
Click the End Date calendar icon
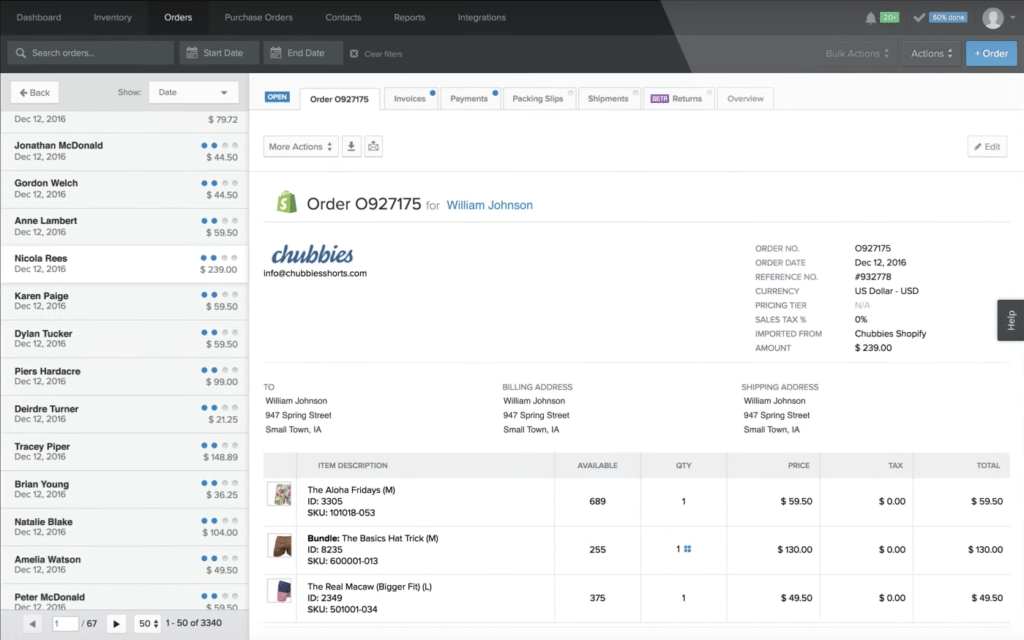(x=276, y=53)
